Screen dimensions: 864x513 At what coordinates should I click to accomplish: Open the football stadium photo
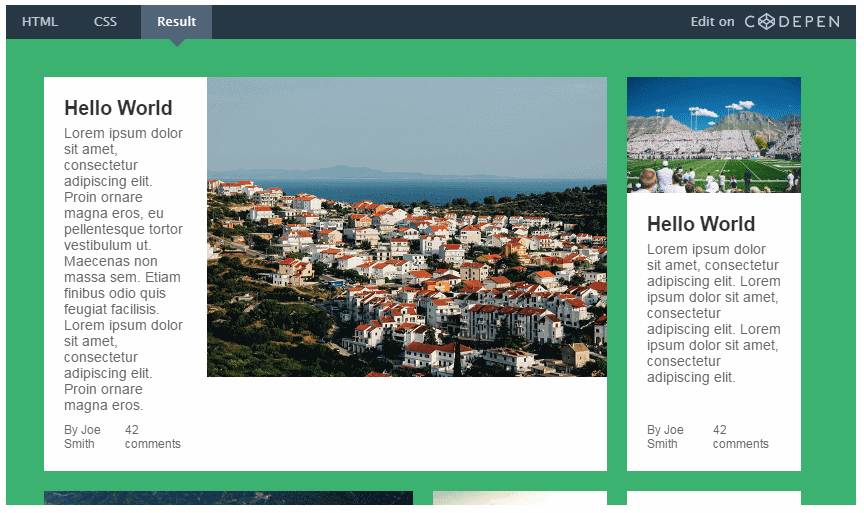click(x=714, y=135)
